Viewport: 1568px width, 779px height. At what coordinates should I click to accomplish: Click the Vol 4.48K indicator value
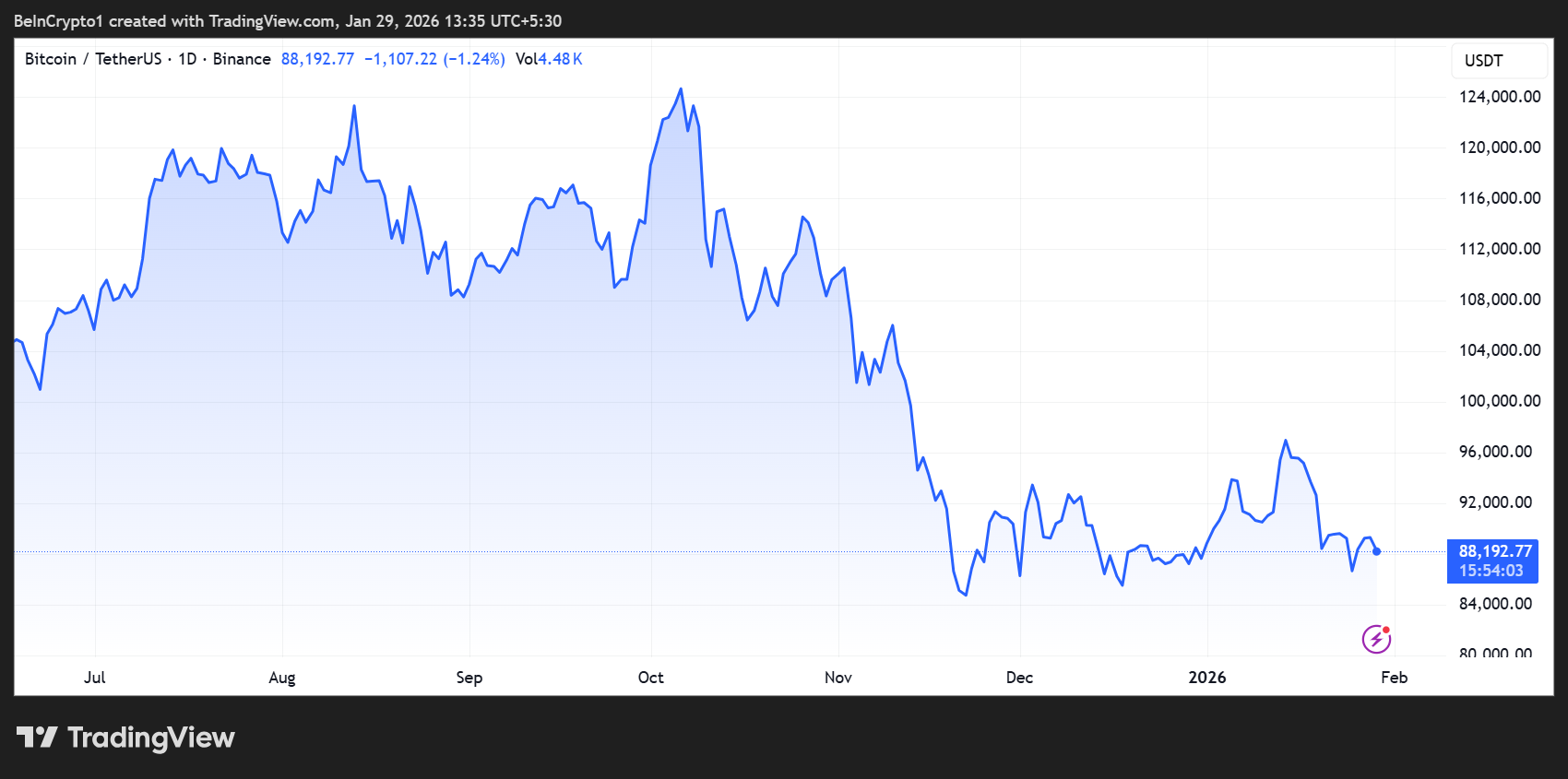click(x=549, y=59)
